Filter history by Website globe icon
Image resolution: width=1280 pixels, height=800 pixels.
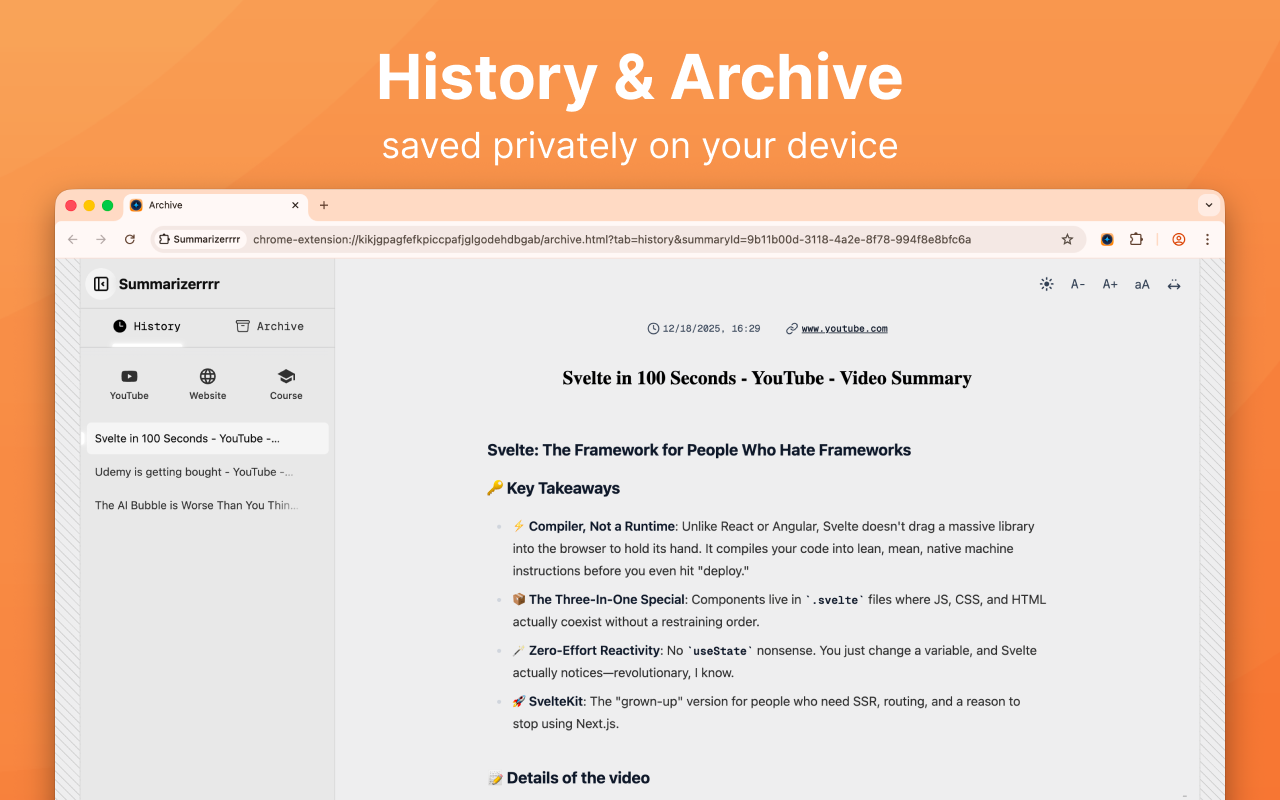pyautogui.click(x=208, y=384)
